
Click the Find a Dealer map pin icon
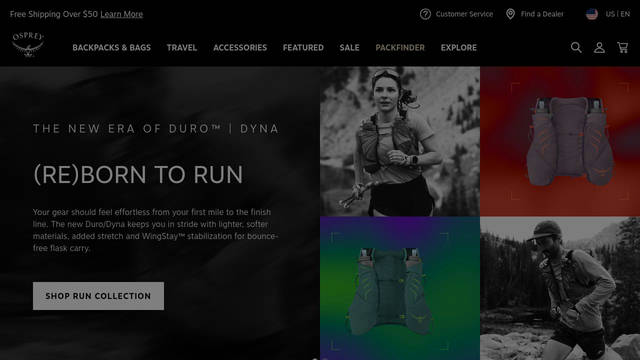click(510, 14)
